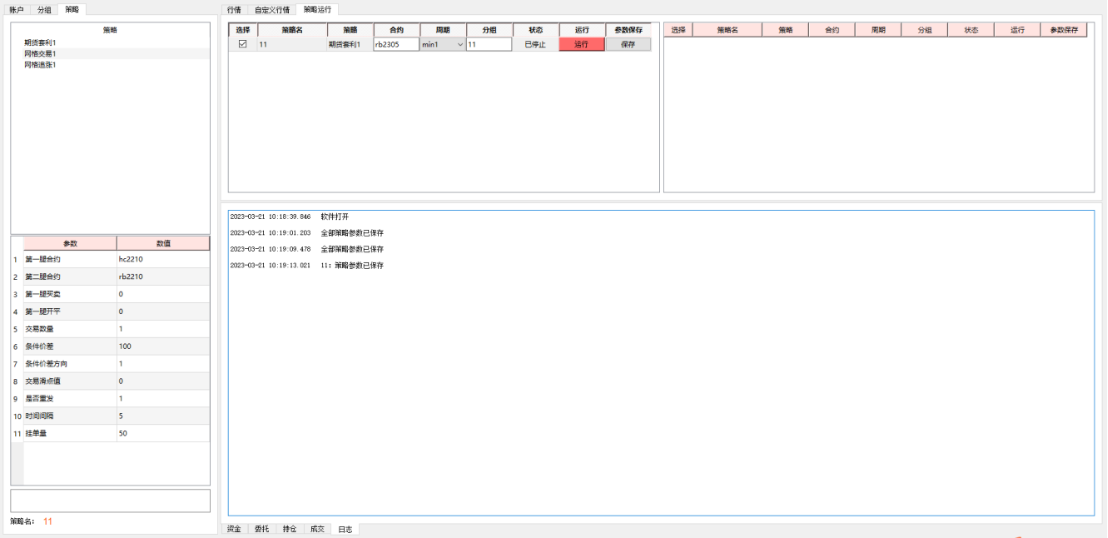Screen dimensions: 1108x538
Task: Open the 持仓 bottom tab
Action: pyautogui.click(x=289, y=528)
